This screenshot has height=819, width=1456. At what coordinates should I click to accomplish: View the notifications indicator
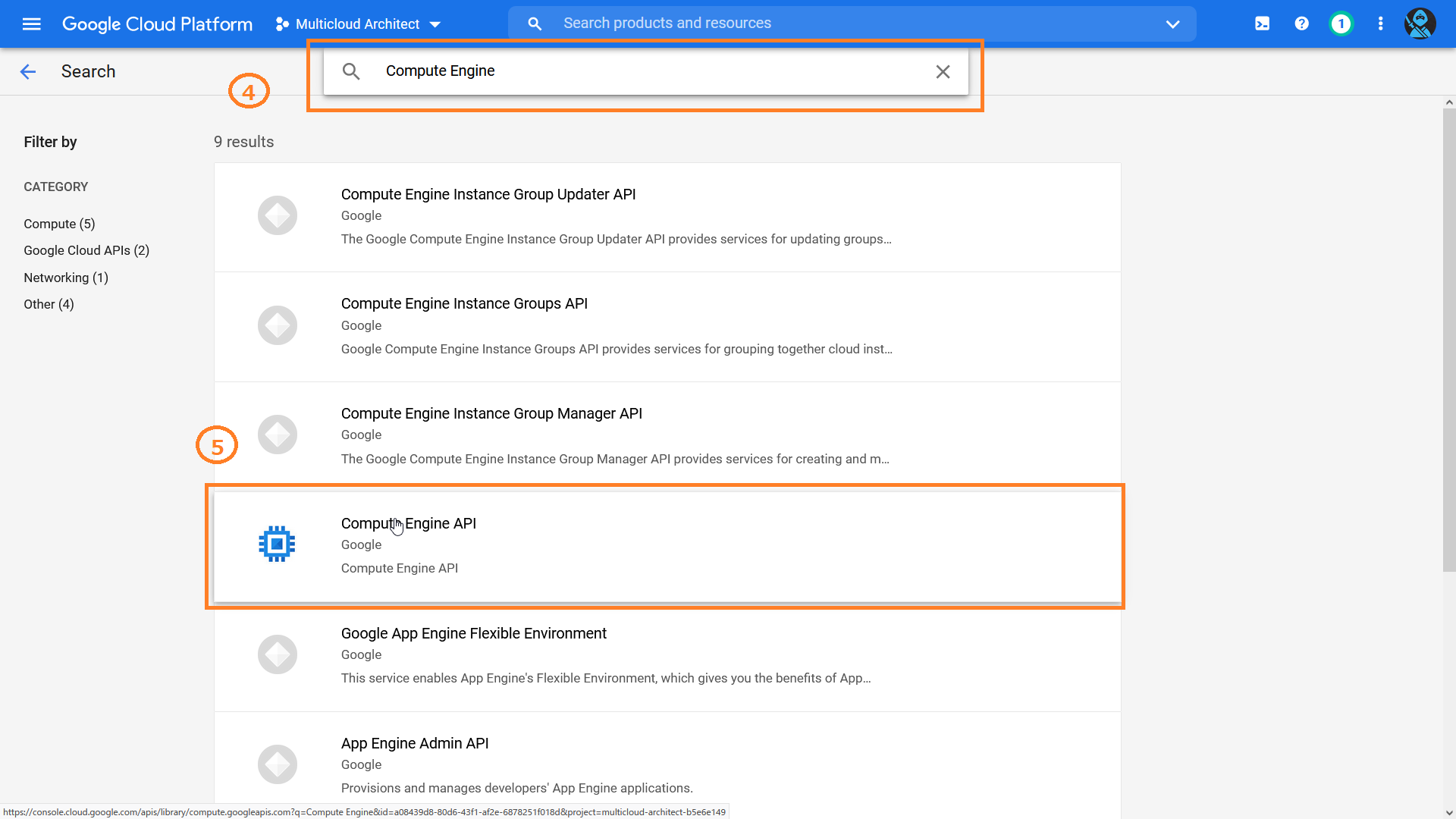click(x=1341, y=24)
